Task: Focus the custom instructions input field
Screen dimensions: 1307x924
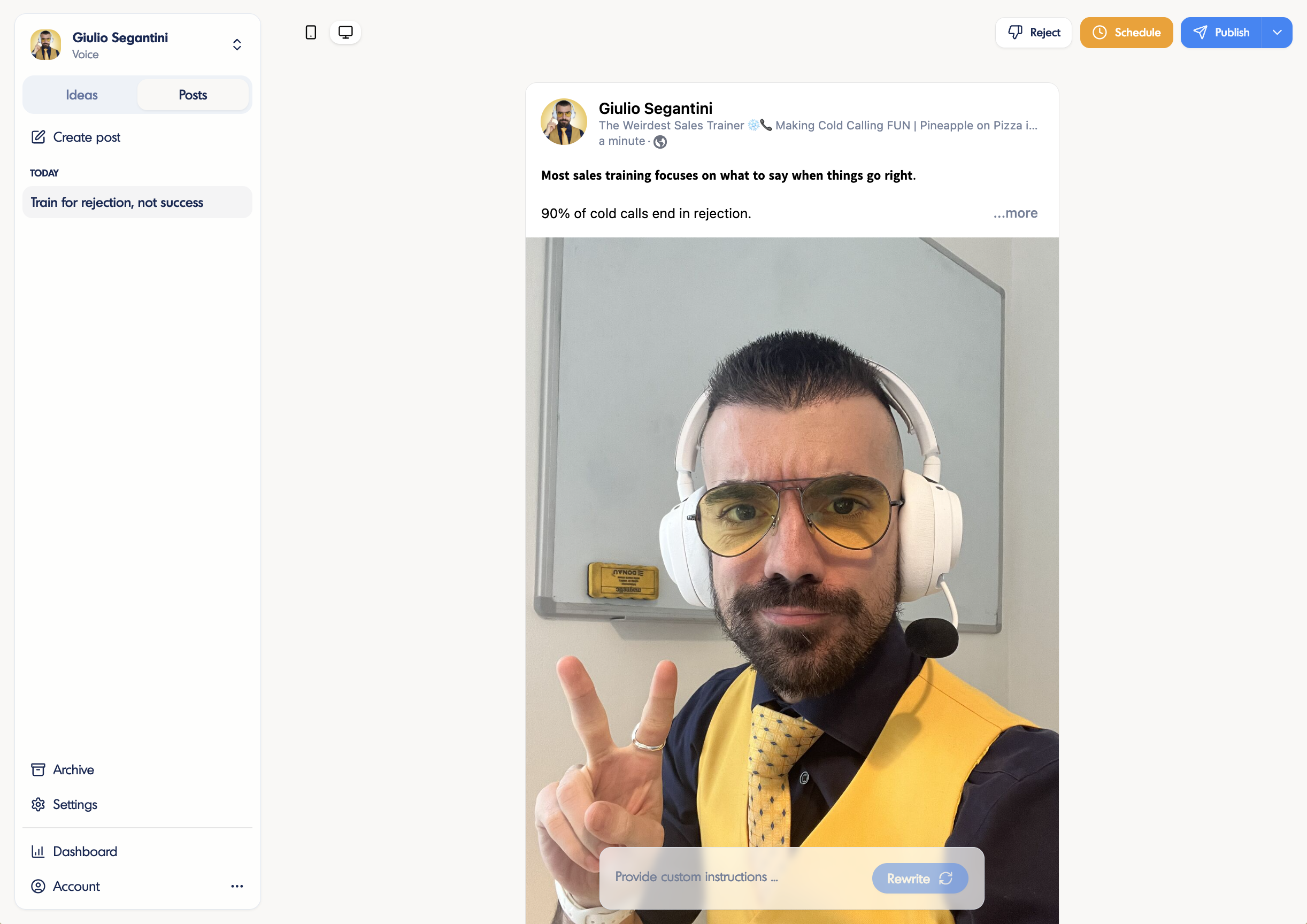Action: tap(734, 877)
